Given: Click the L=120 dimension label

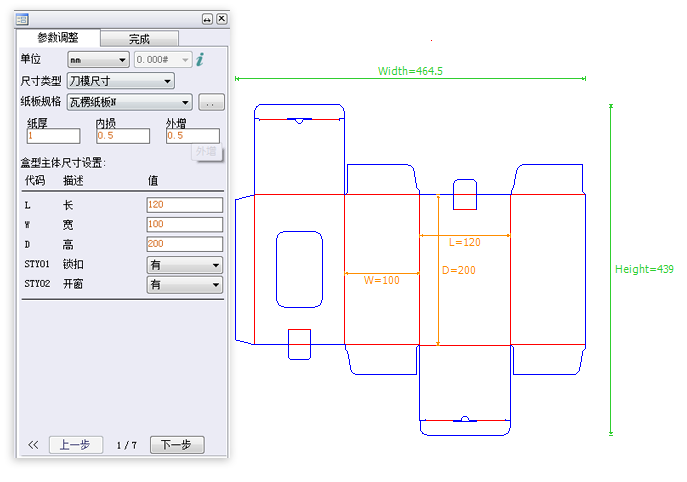Looking at the screenshot, I should pyautogui.click(x=464, y=242).
